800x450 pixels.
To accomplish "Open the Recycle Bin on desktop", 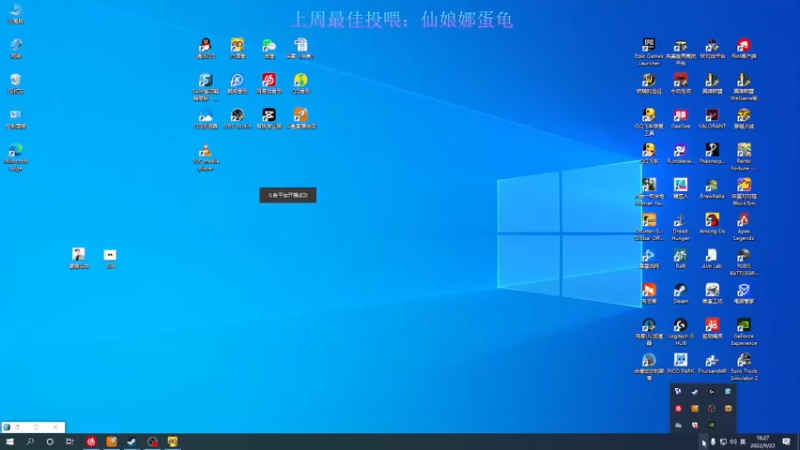I will 16,83.
